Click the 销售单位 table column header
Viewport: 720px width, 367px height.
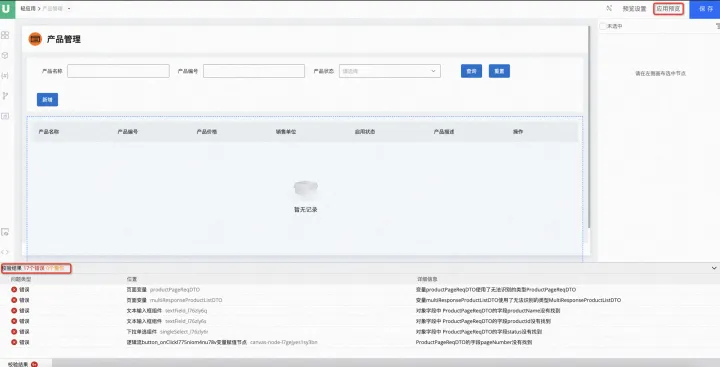click(x=286, y=131)
